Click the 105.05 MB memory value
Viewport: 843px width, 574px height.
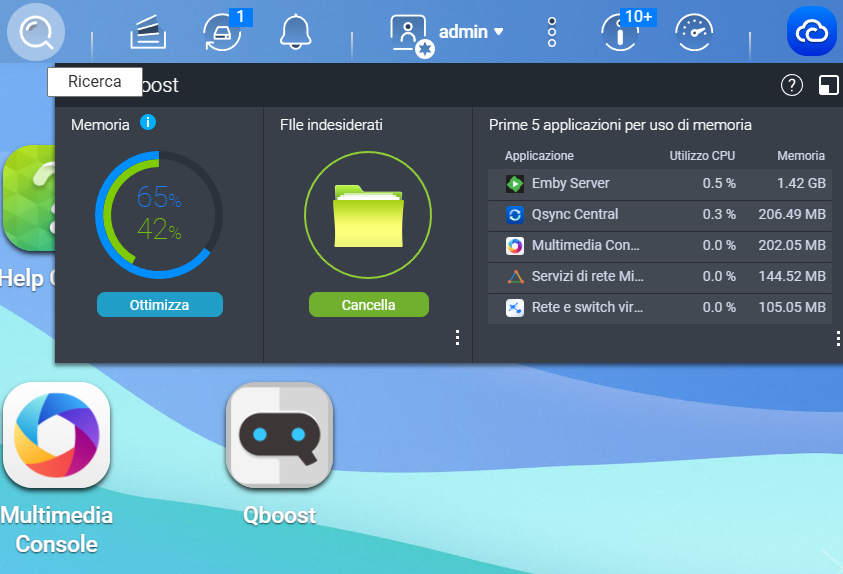tap(792, 307)
